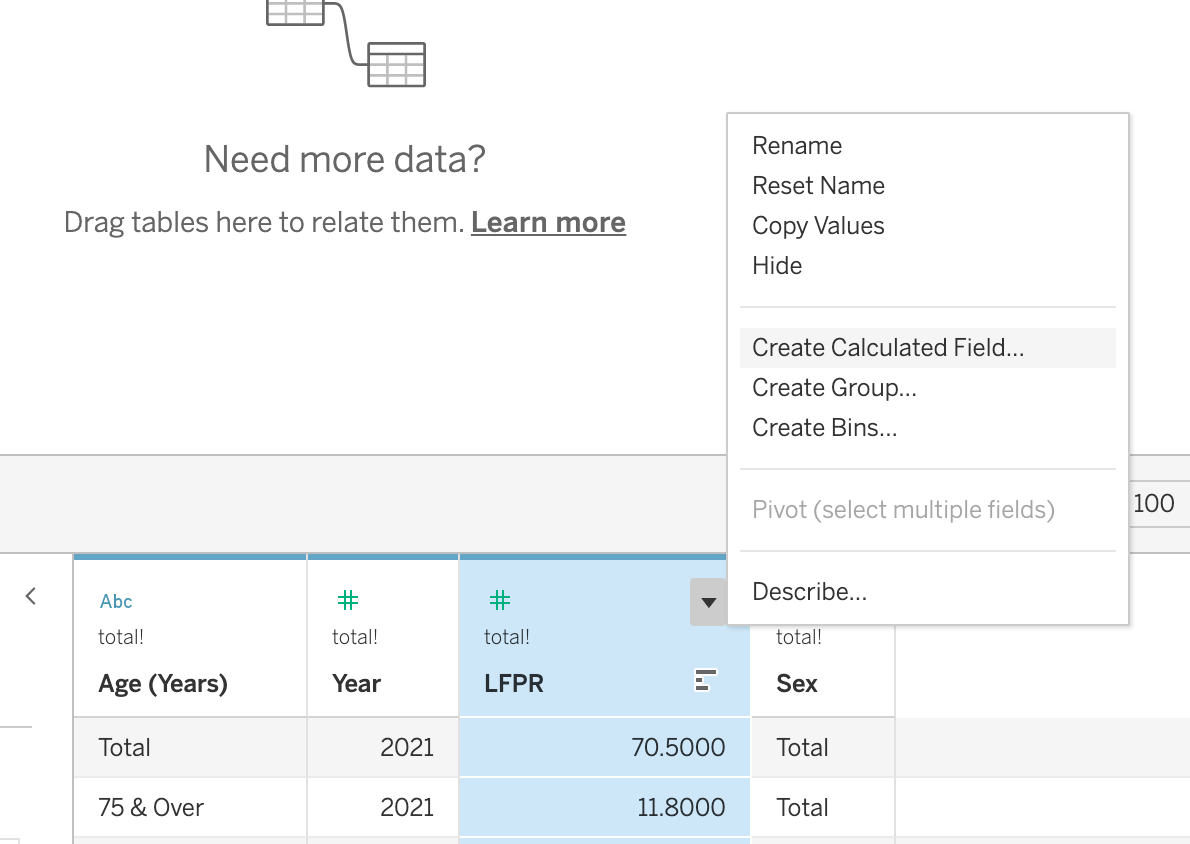Hide the field via the Hide option
The width and height of the screenshot is (1190, 844).
tap(777, 266)
